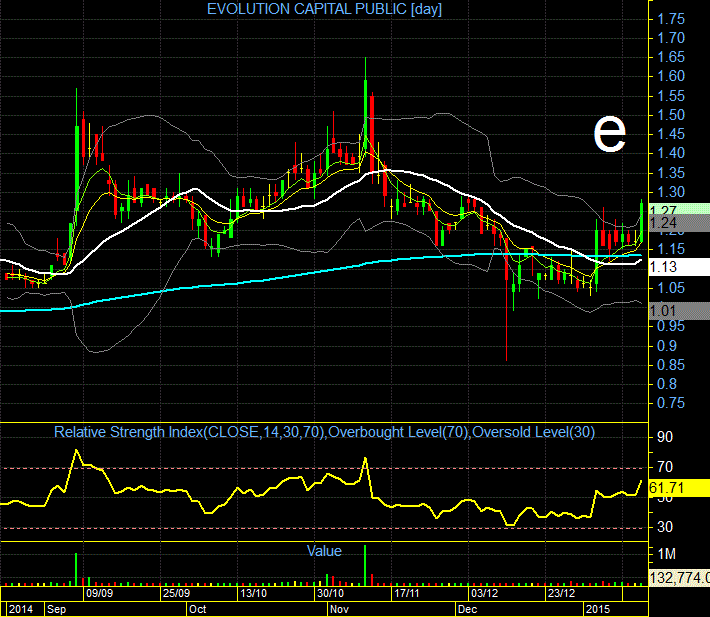Click the 13/10 date marker
Image resolution: width=710 pixels, height=617 pixels.
pyautogui.click(x=253, y=593)
